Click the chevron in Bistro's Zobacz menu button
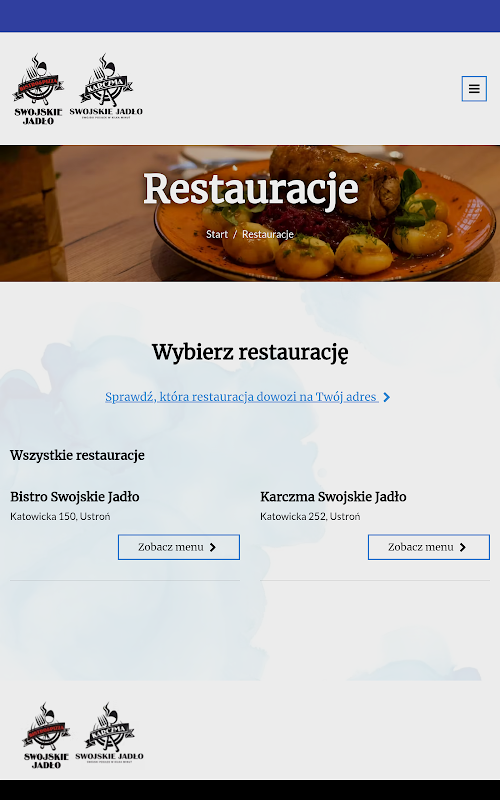500x800 pixels. point(213,547)
